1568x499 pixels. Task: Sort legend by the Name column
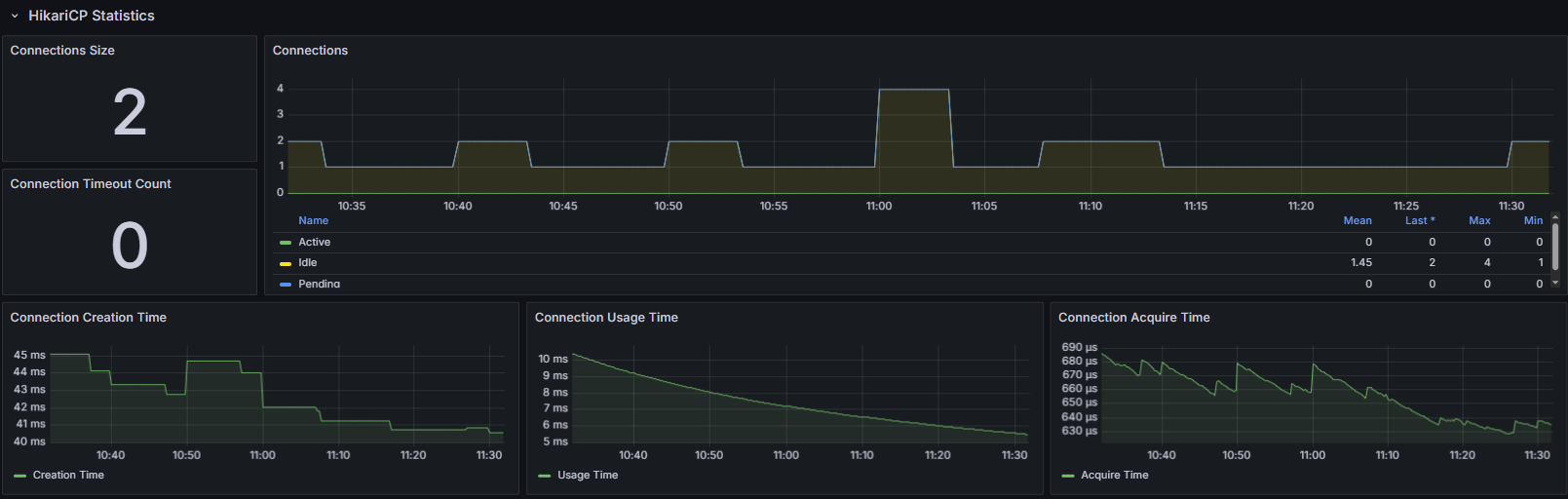coord(313,221)
